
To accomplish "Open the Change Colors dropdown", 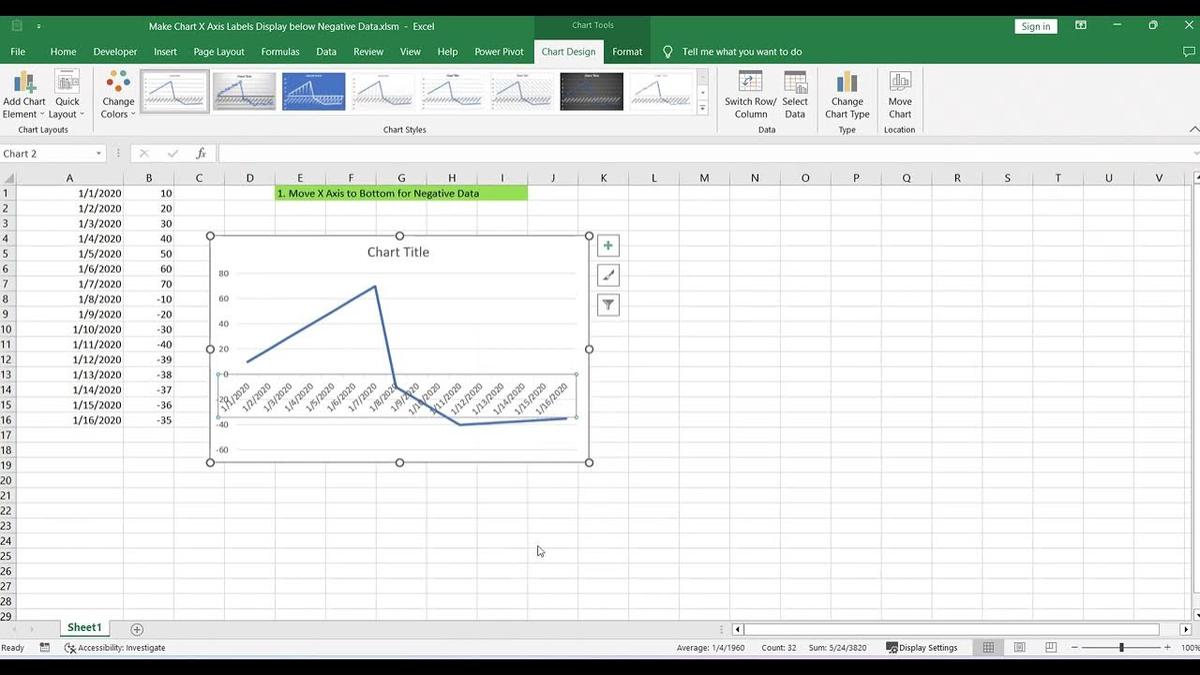I will (117, 95).
